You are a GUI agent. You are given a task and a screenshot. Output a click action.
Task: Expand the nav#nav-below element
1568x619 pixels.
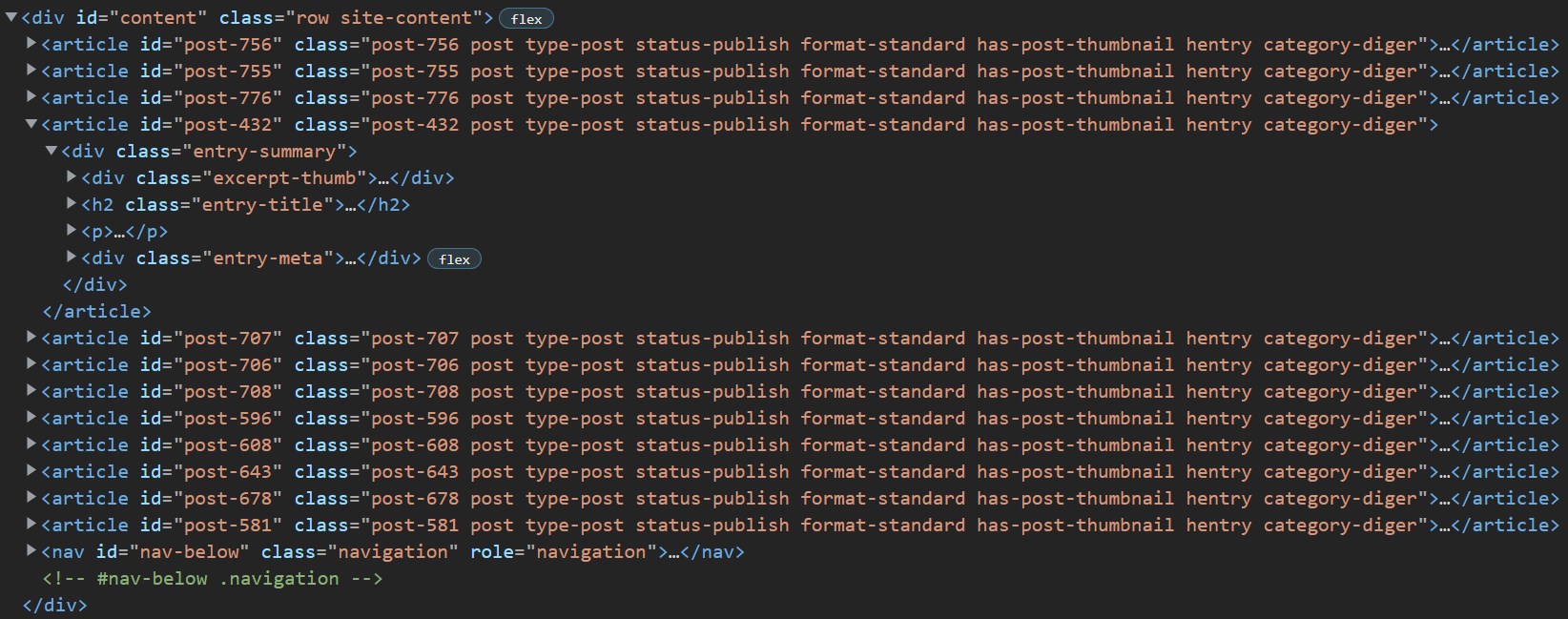(31, 550)
